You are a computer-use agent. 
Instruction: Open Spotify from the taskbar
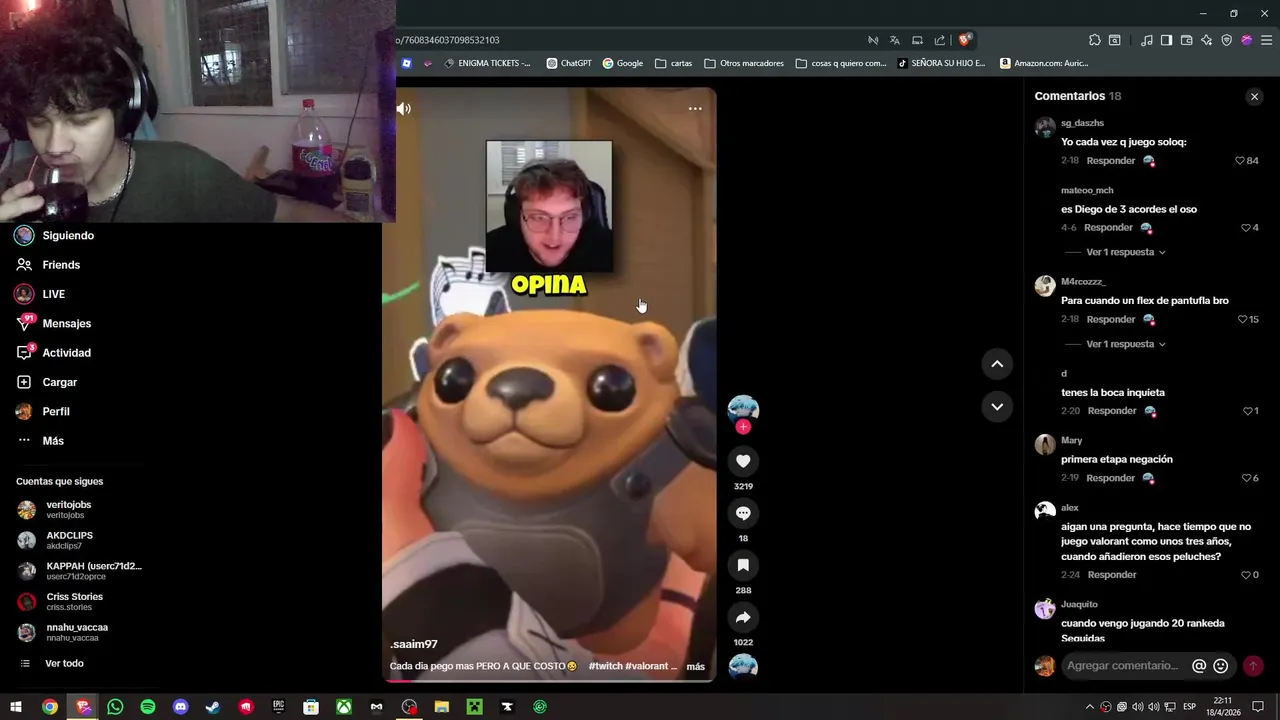pyautogui.click(x=148, y=707)
